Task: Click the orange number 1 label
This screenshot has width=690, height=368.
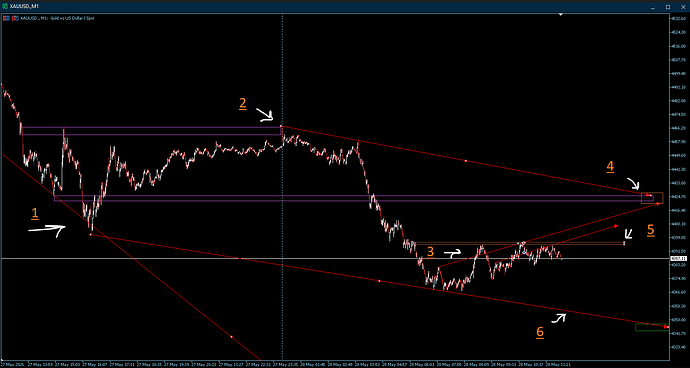Action: point(35,214)
